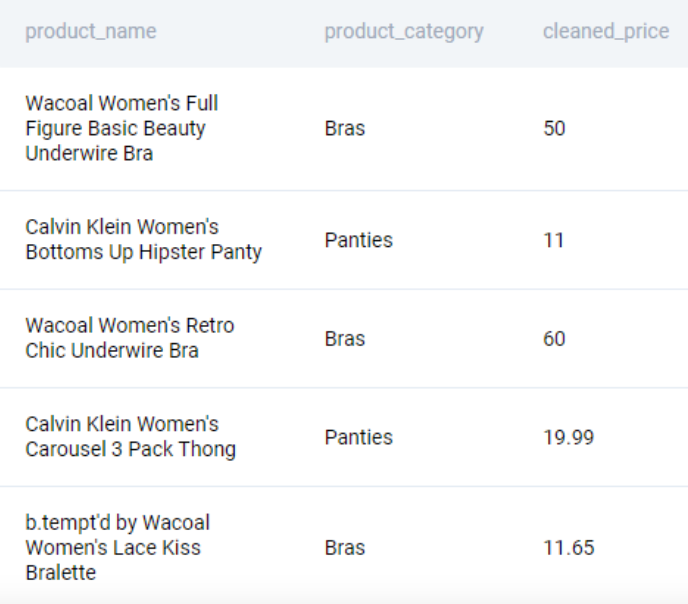Click Bras category in the Basic Beauty row
Viewport: 688px width, 604px height.
click(345, 129)
